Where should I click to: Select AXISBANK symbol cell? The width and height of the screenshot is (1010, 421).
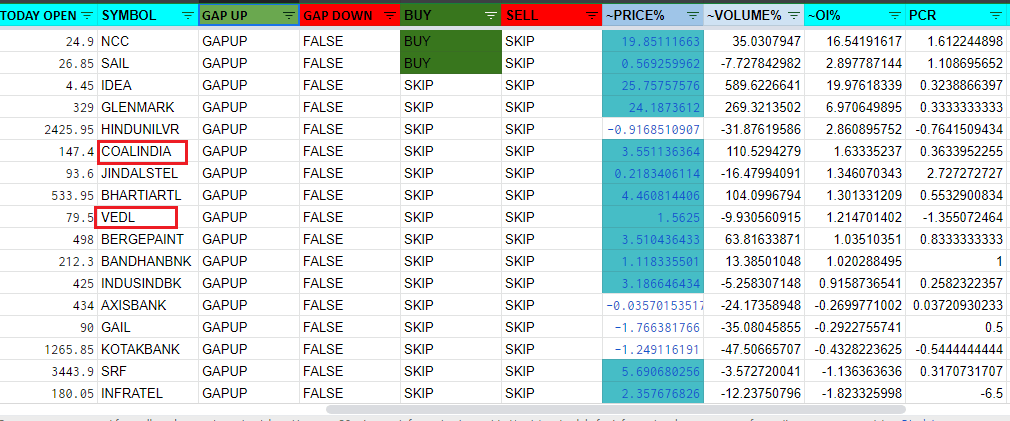(148, 306)
